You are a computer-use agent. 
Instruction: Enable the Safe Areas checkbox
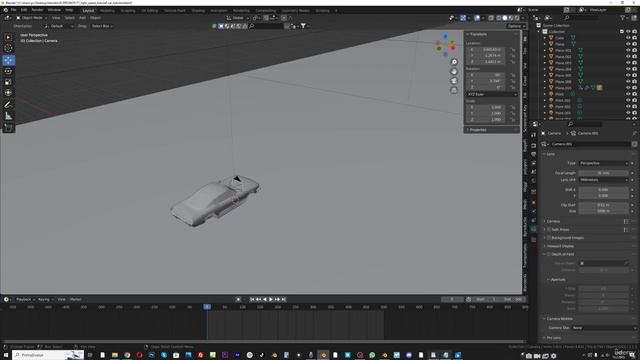[x=549, y=230]
